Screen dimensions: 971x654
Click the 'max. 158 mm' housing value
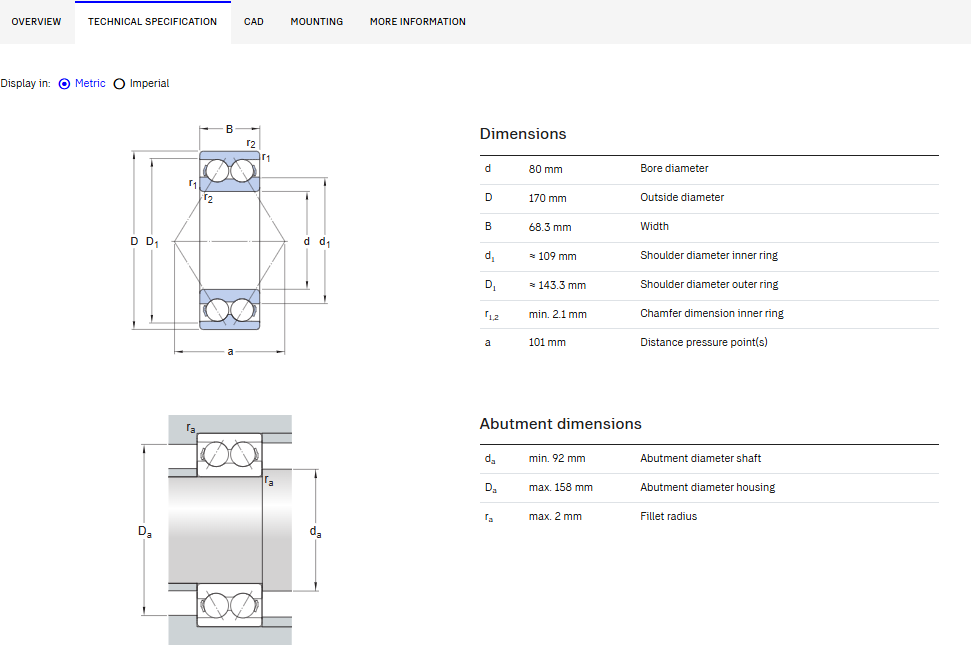click(560, 487)
